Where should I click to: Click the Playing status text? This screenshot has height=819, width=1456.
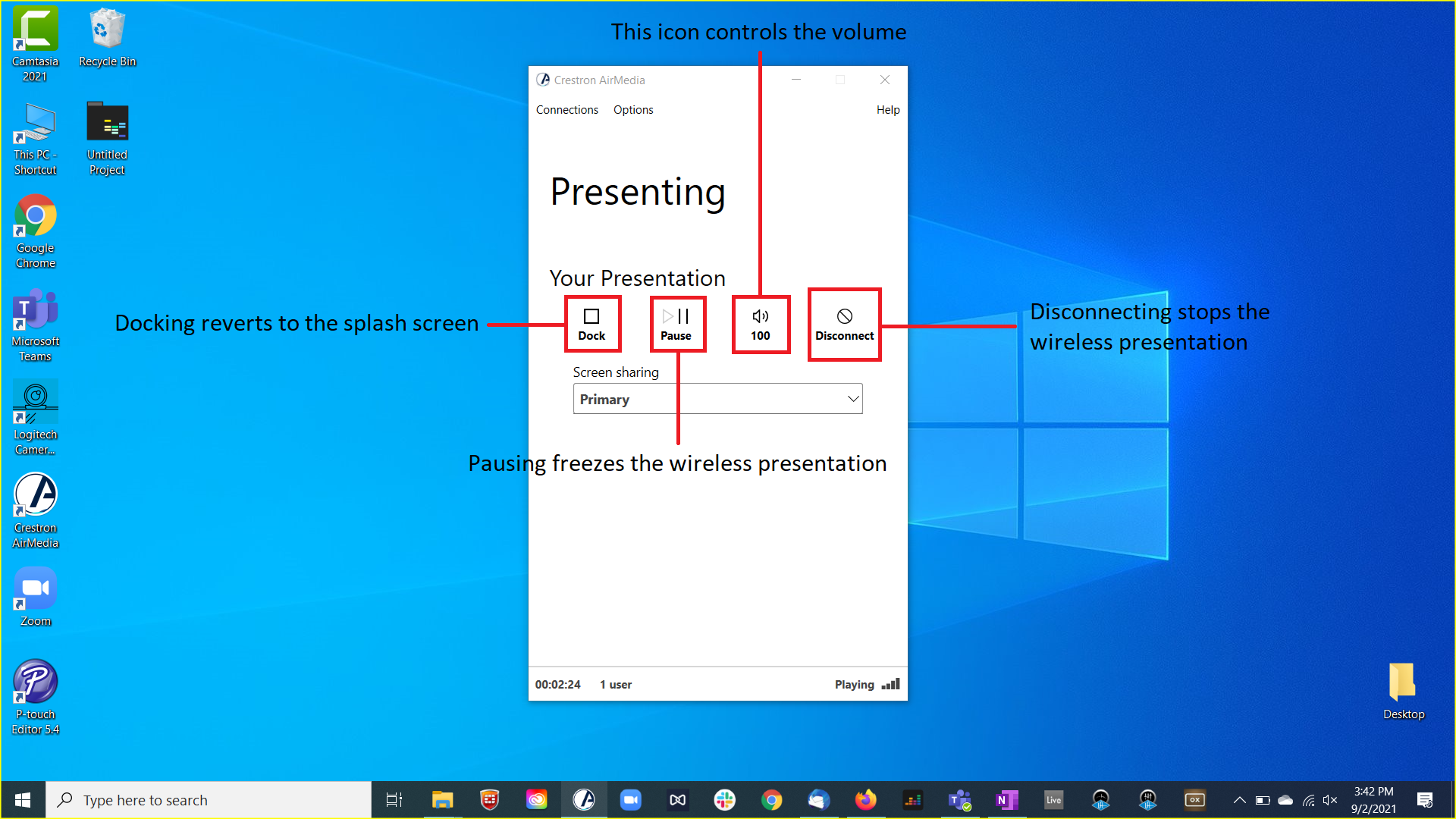pos(854,685)
